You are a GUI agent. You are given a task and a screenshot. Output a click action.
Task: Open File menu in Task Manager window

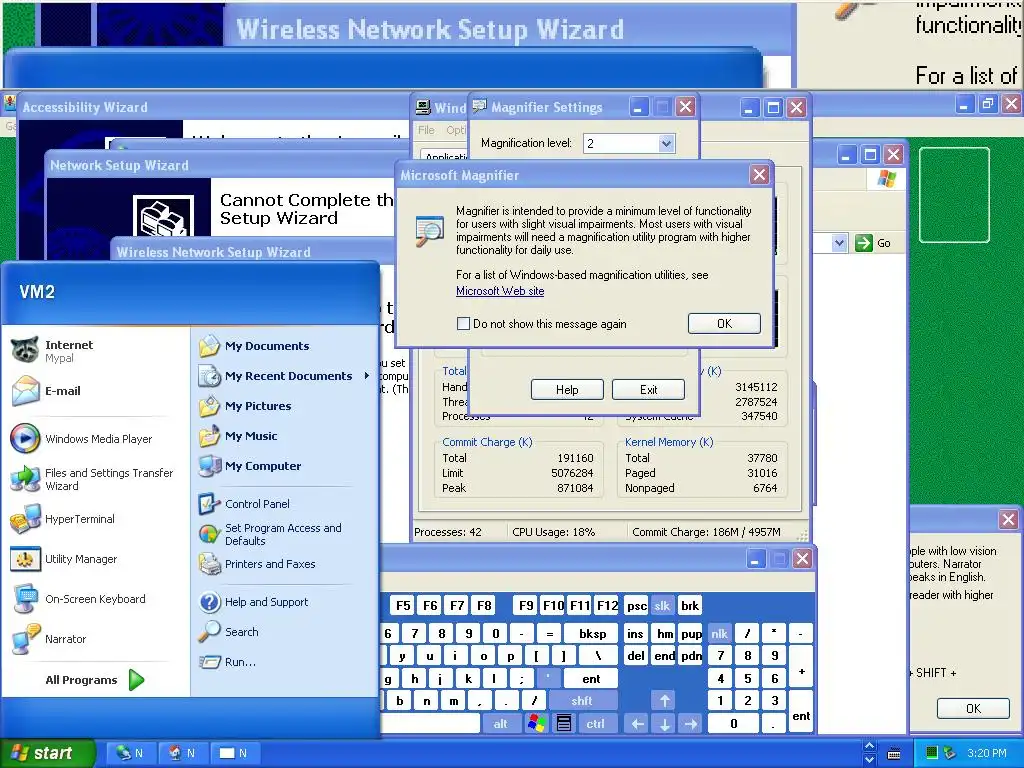pyautogui.click(x=426, y=130)
